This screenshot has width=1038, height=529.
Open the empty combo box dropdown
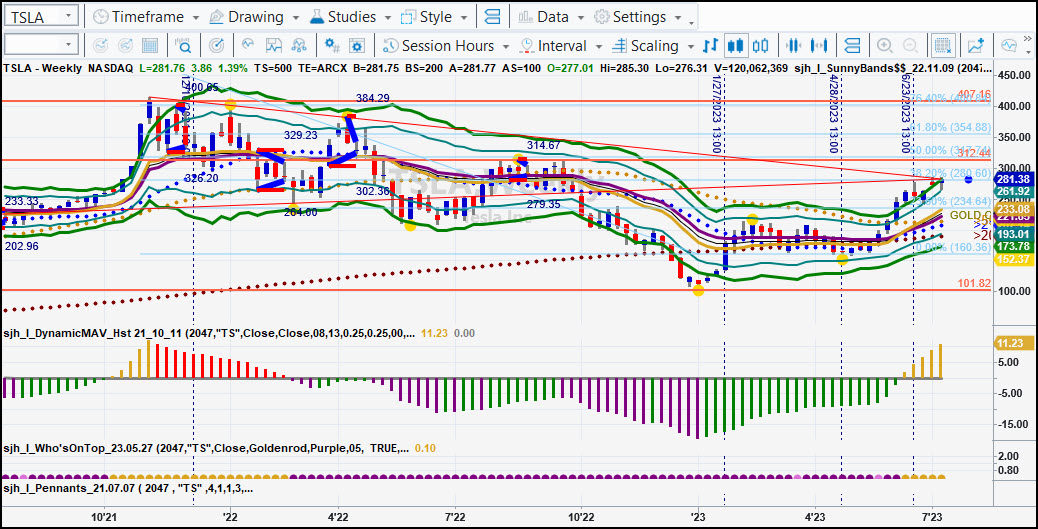click(x=70, y=46)
